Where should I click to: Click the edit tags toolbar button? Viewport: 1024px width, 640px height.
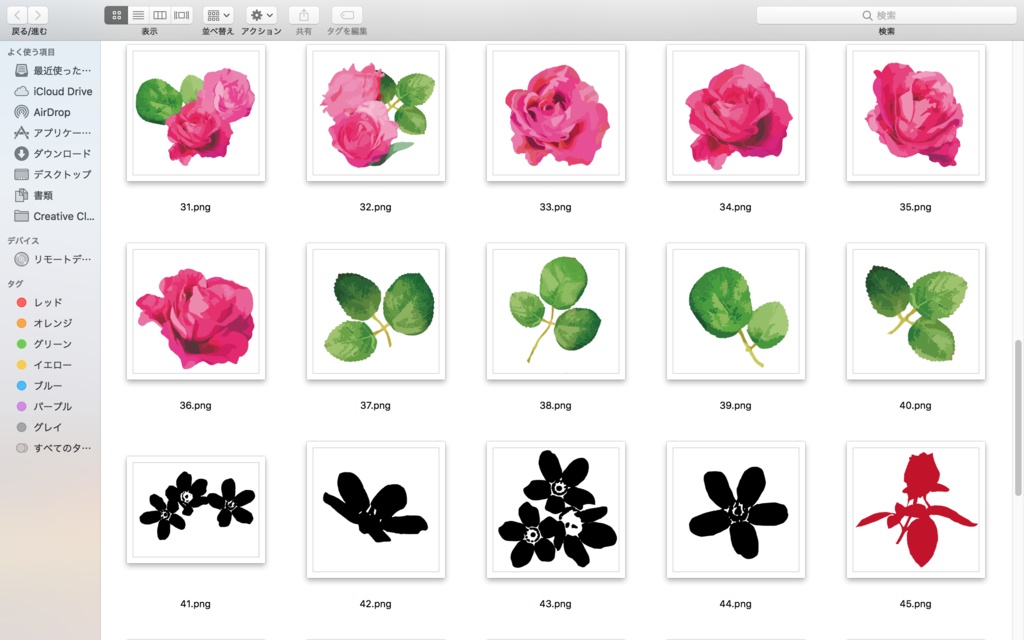tap(347, 15)
